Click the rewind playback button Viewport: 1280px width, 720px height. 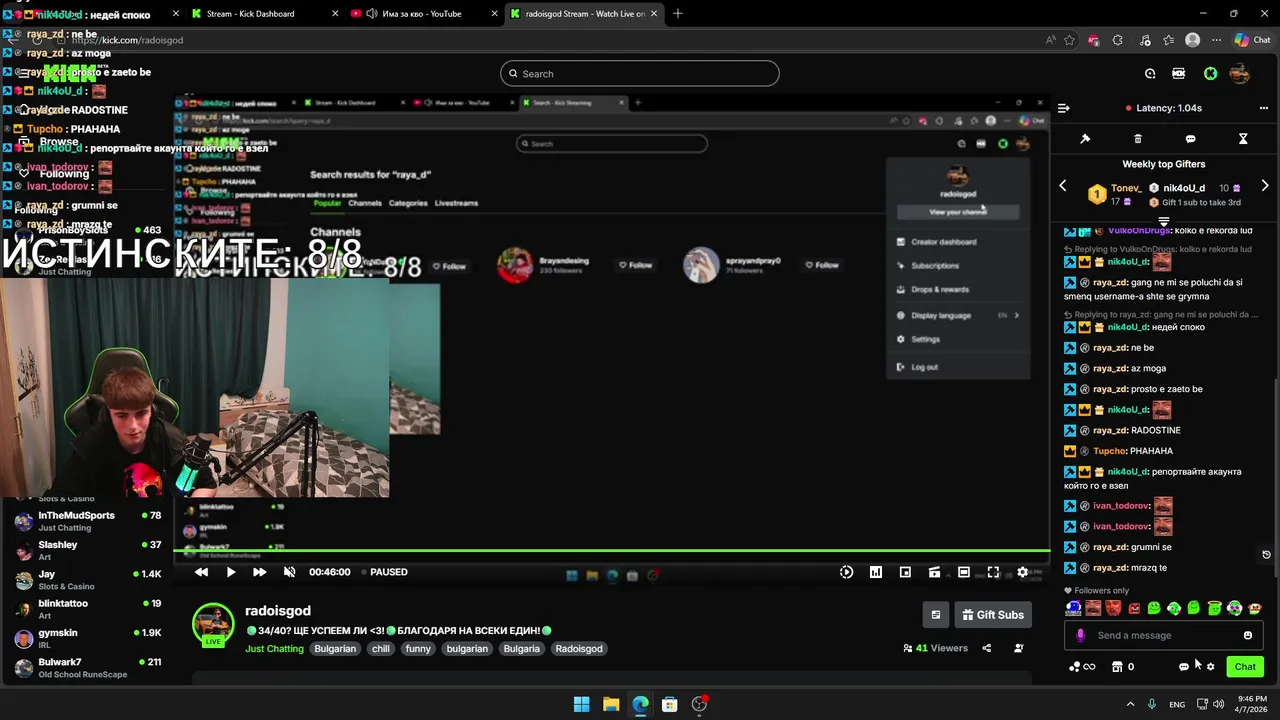click(201, 572)
